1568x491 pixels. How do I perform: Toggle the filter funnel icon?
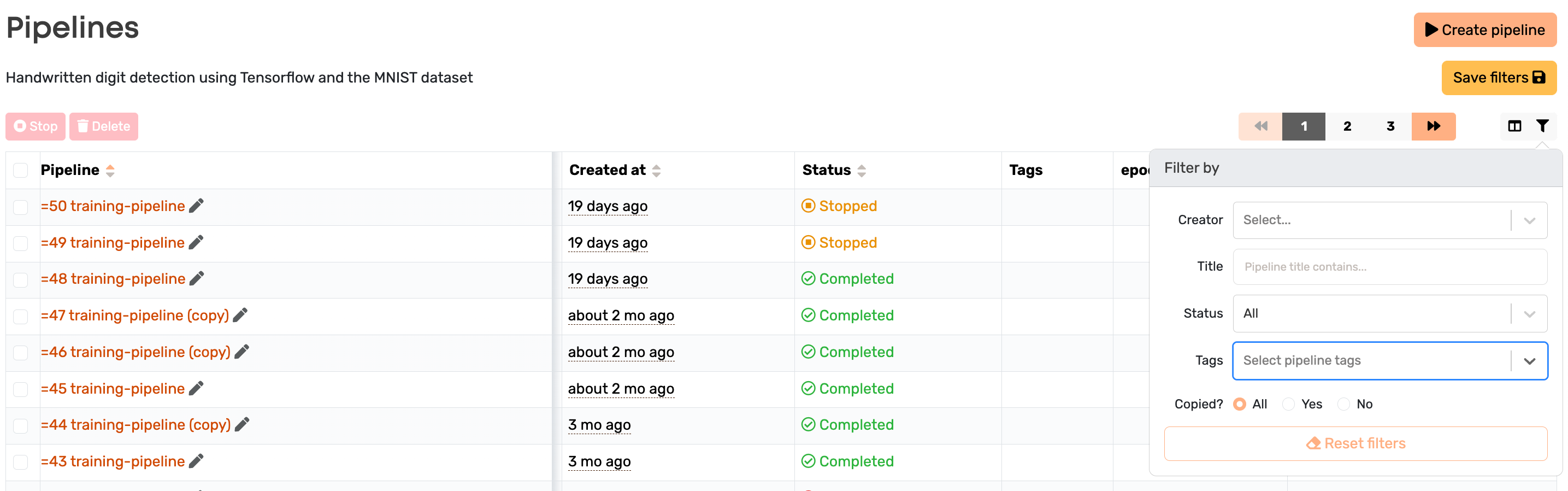pyautogui.click(x=1542, y=126)
